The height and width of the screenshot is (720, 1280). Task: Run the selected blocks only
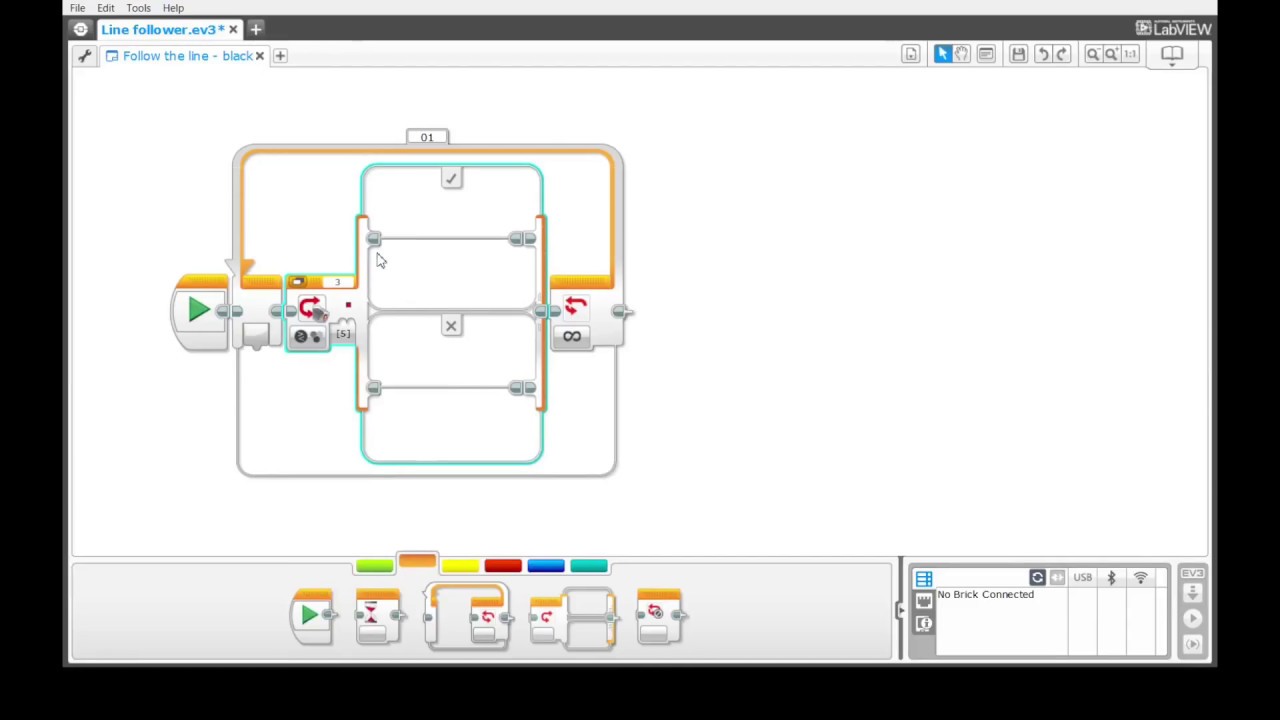pyautogui.click(x=1192, y=644)
